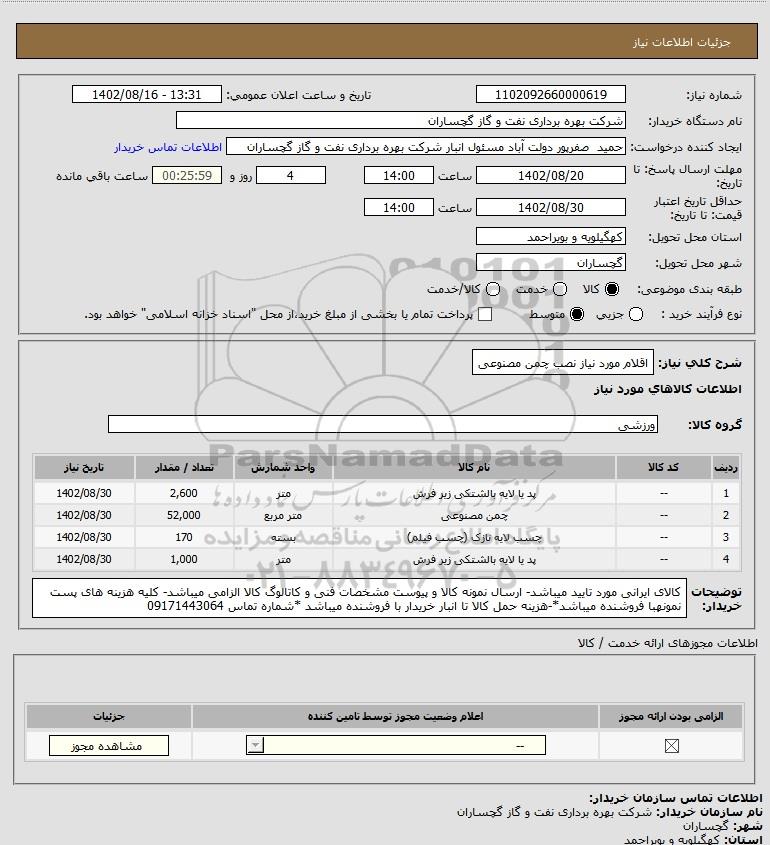Click the buyer organization name field
This screenshot has width=770, height=845.
401,121
